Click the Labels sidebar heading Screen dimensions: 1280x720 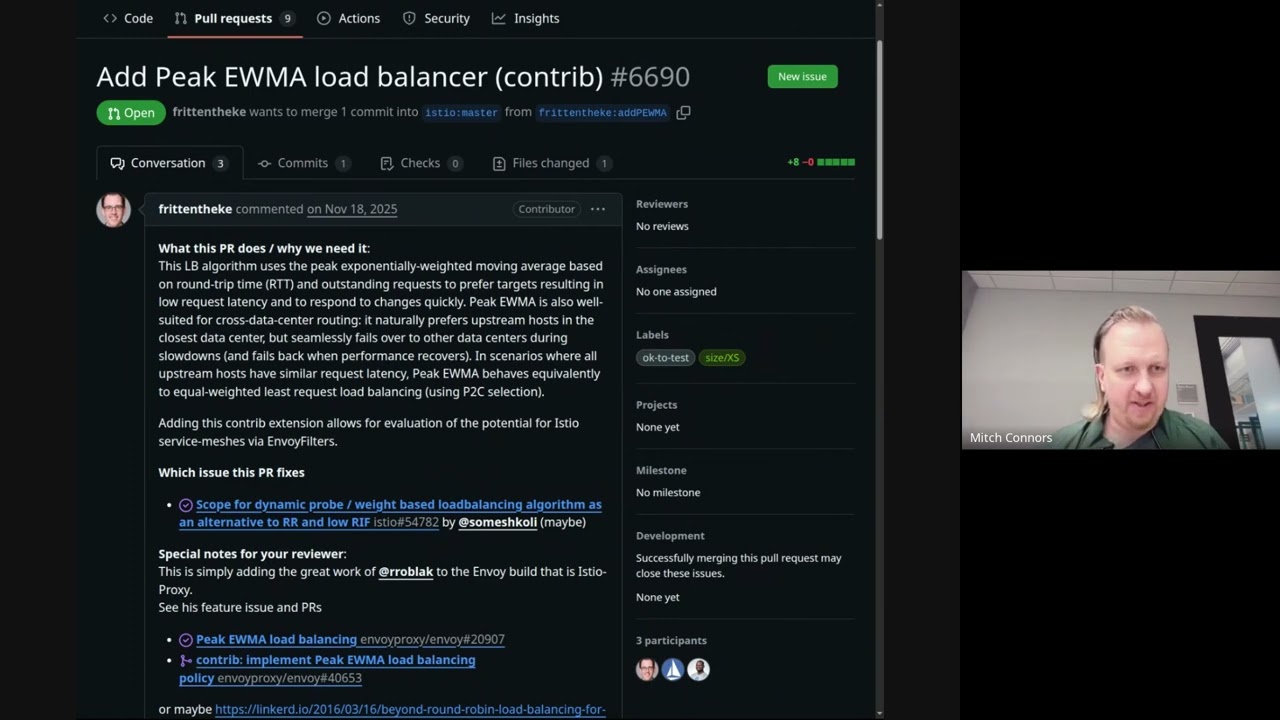point(652,335)
